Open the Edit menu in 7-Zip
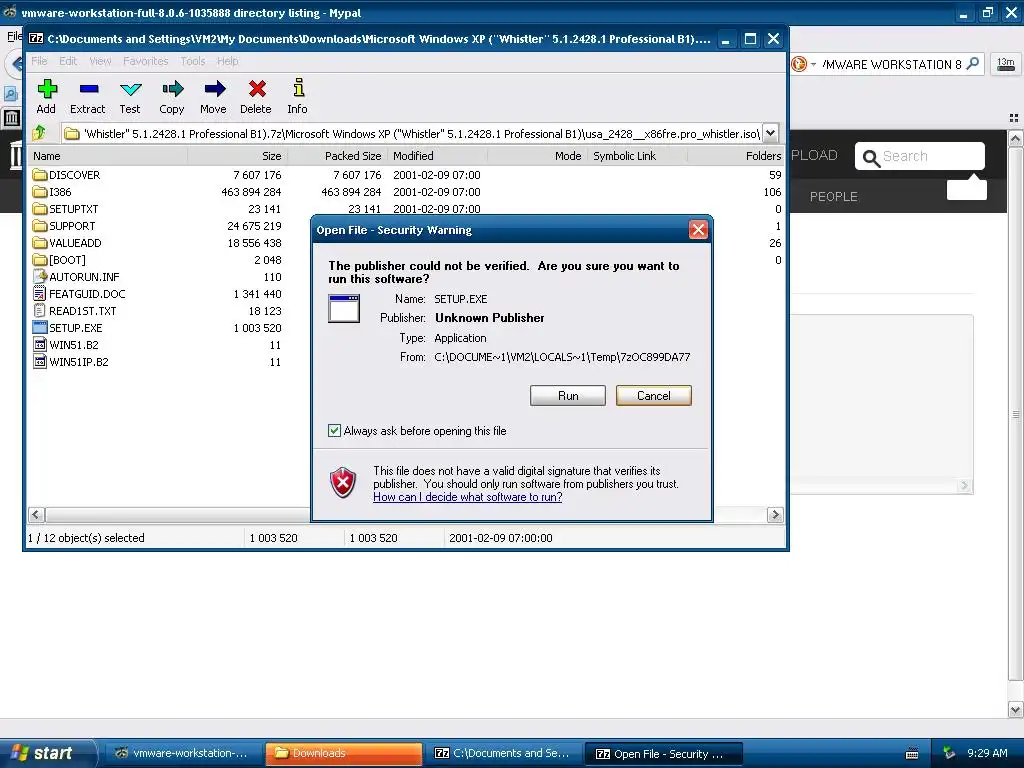This screenshot has width=1024, height=768. click(68, 61)
